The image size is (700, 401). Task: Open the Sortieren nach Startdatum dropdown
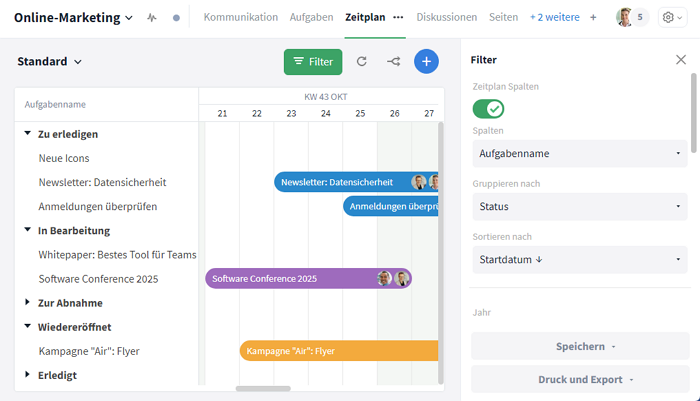(579, 260)
